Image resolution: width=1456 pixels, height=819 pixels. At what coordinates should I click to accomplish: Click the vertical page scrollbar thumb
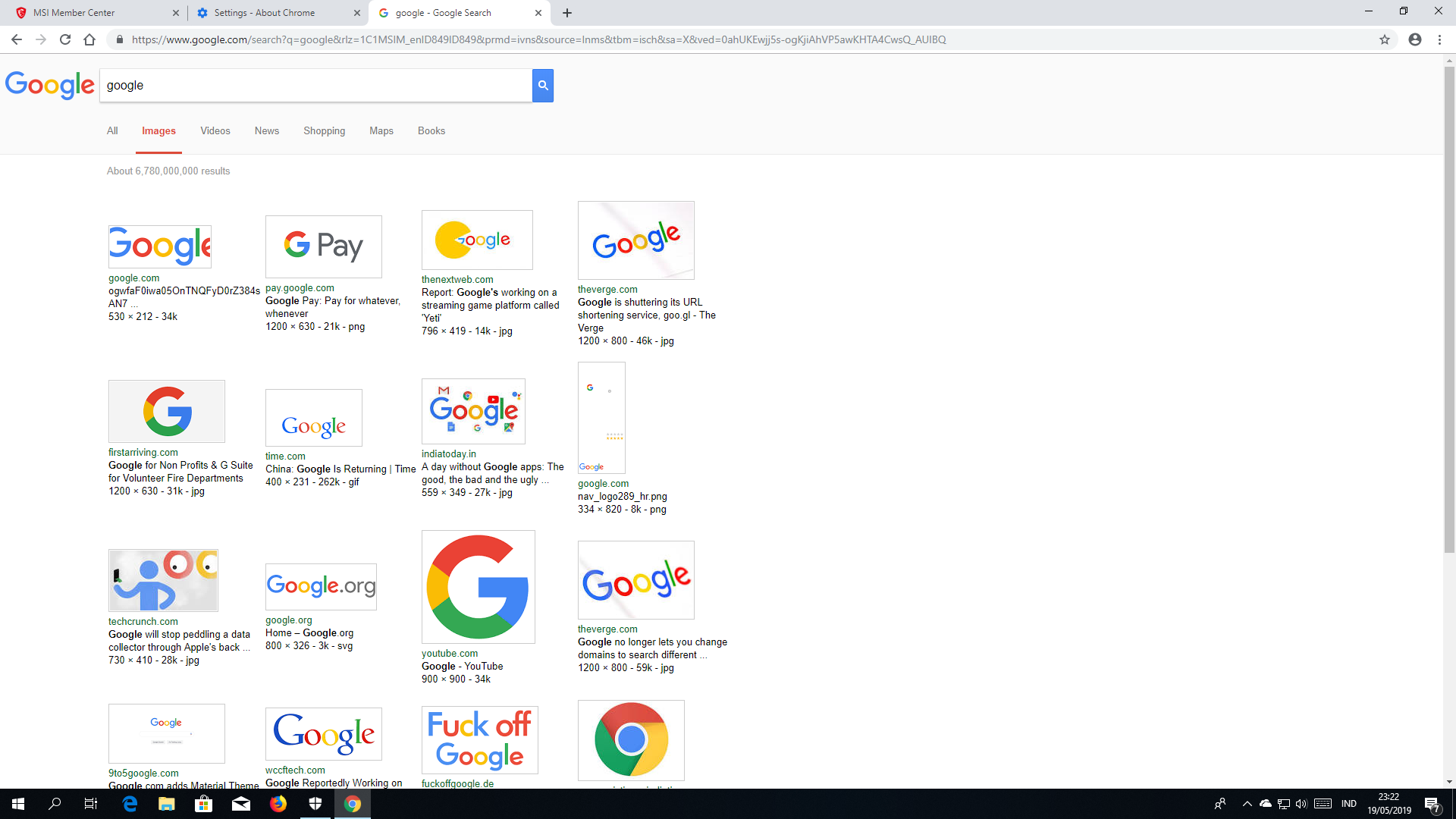click(x=1449, y=309)
